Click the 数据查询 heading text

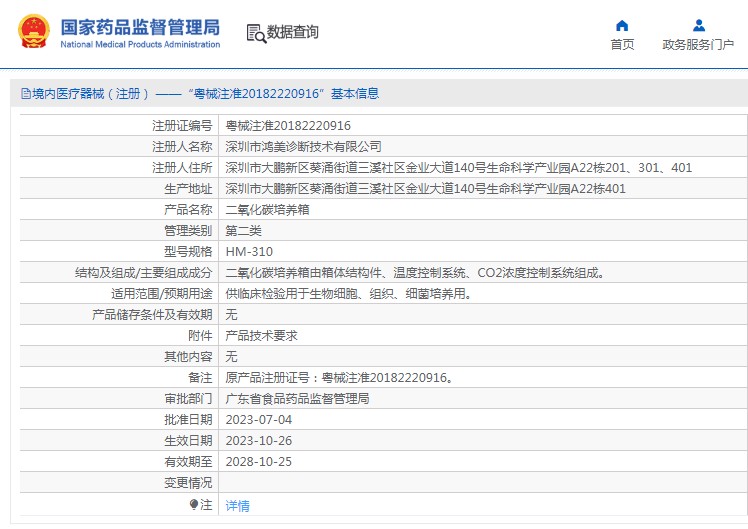pyautogui.click(x=292, y=32)
